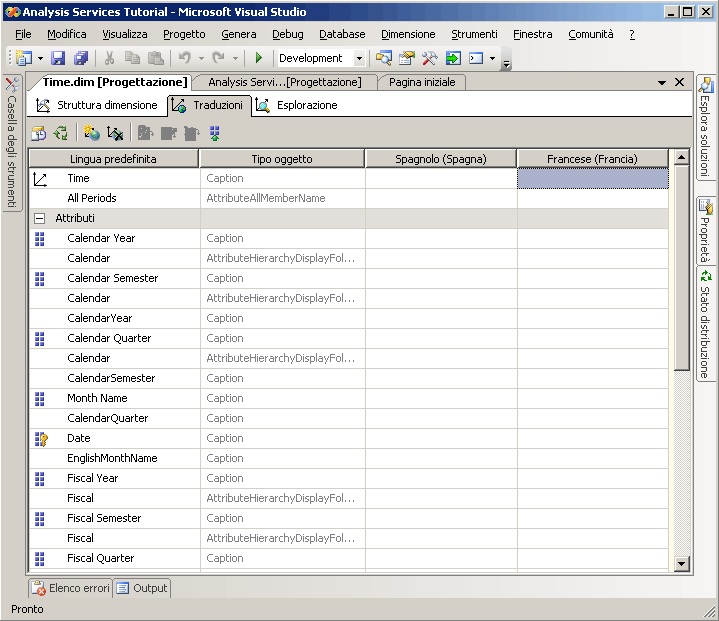
Task: Collapse the Attributi group
Action: [40, 218]
